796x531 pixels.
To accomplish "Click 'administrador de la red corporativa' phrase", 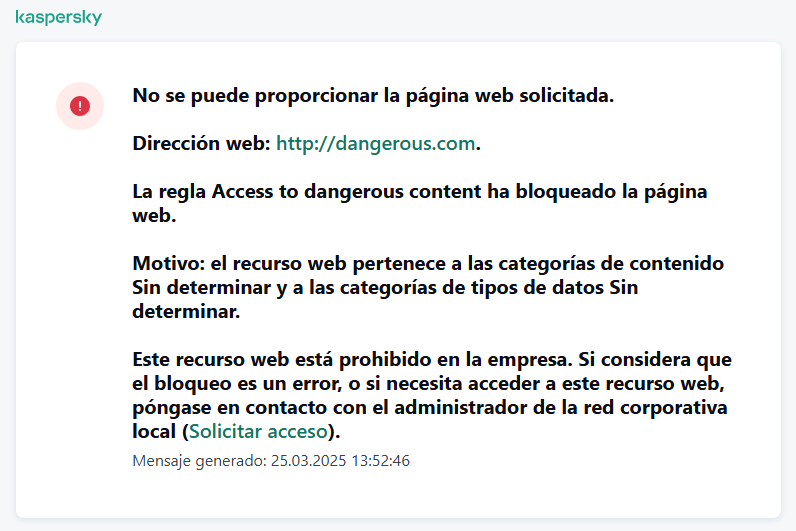I will (560, 408).
